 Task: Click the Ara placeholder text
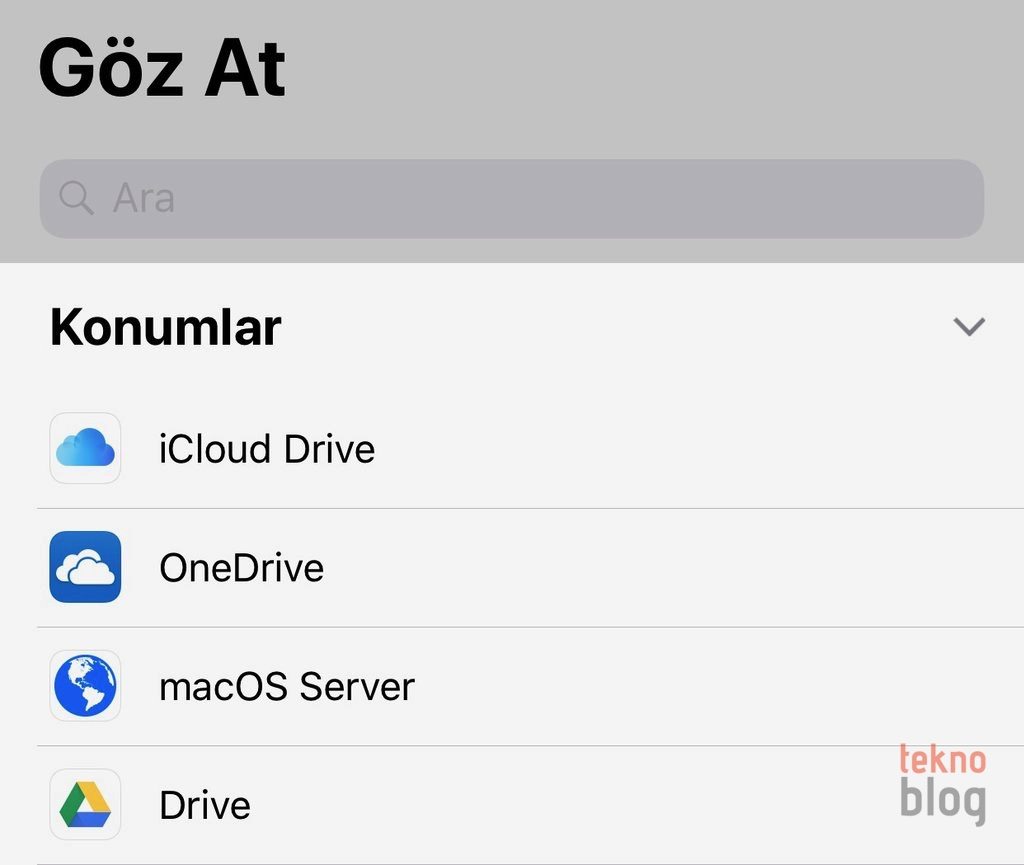point(144,198)
